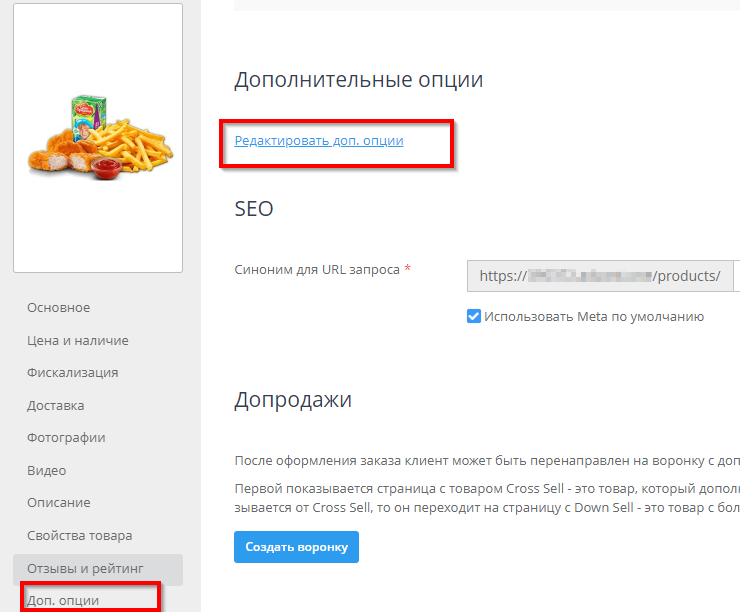Open the Основное section in sidebar
This screenshot has height=612, width=740.
[x=58, y=308]
